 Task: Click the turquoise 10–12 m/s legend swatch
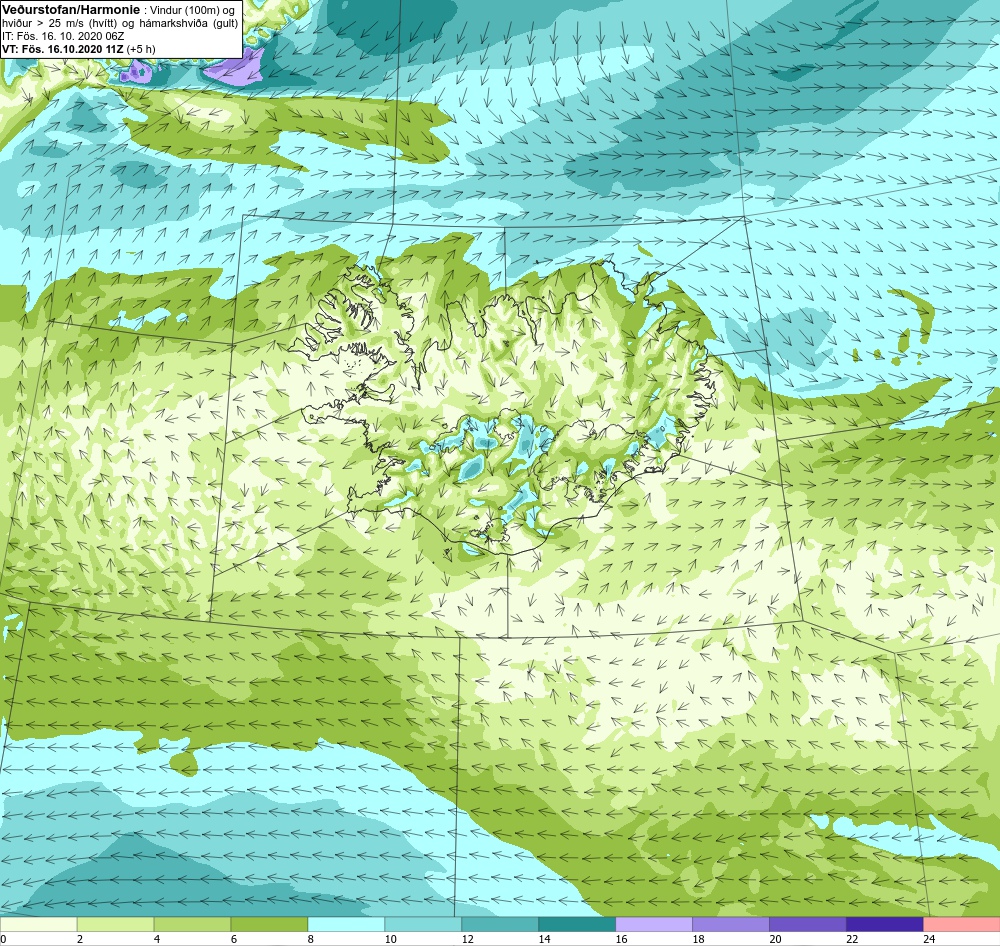tap(423, 924)
